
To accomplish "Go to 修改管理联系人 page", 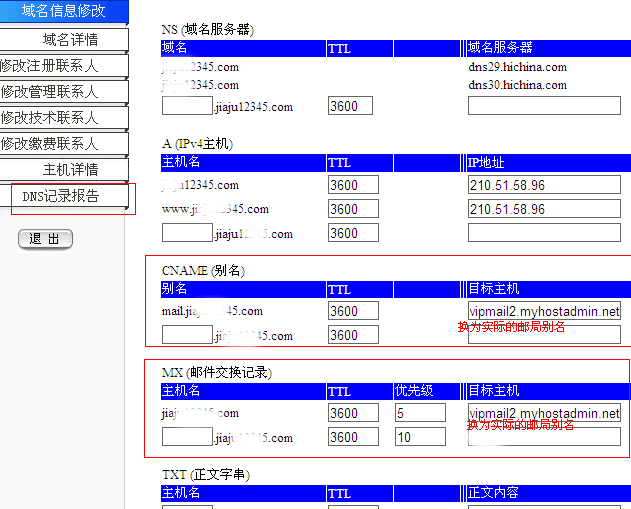I will [x=64, y=92].
